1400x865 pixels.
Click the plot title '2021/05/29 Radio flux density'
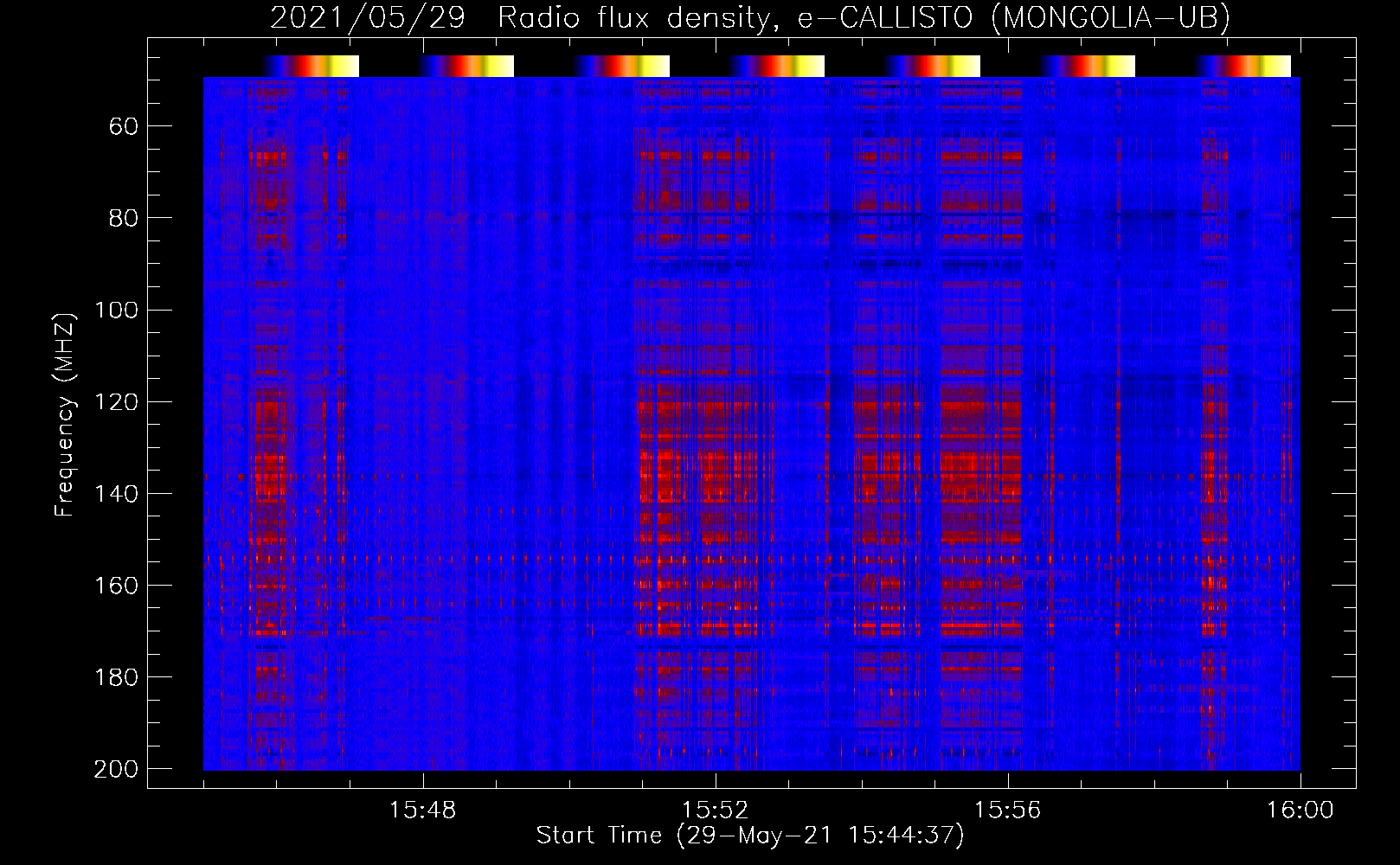(519, 17)
